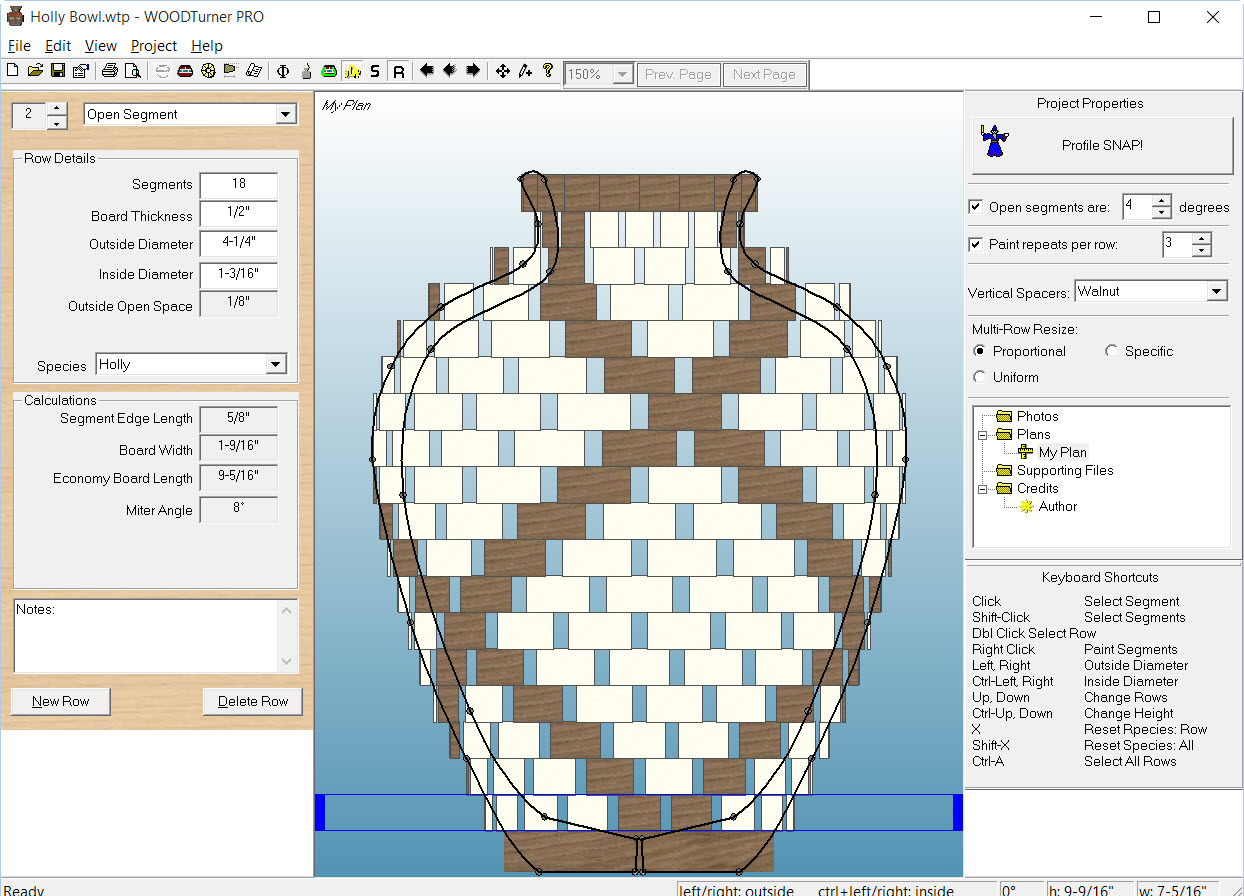1244x896 pixels.
Task: Click the Segments input field
Action: [239, 185]
